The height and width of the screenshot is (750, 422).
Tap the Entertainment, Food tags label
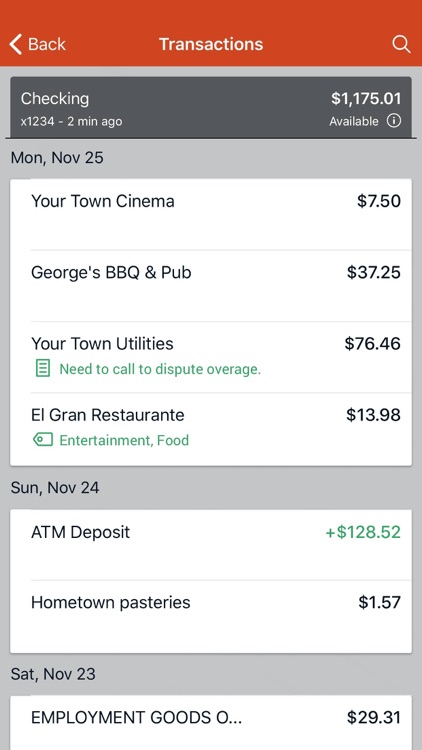(x=124, y=440)
